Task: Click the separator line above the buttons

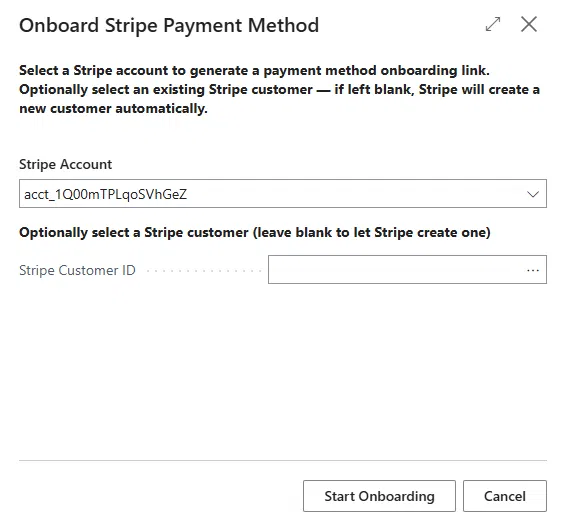Action: [283, 460]
